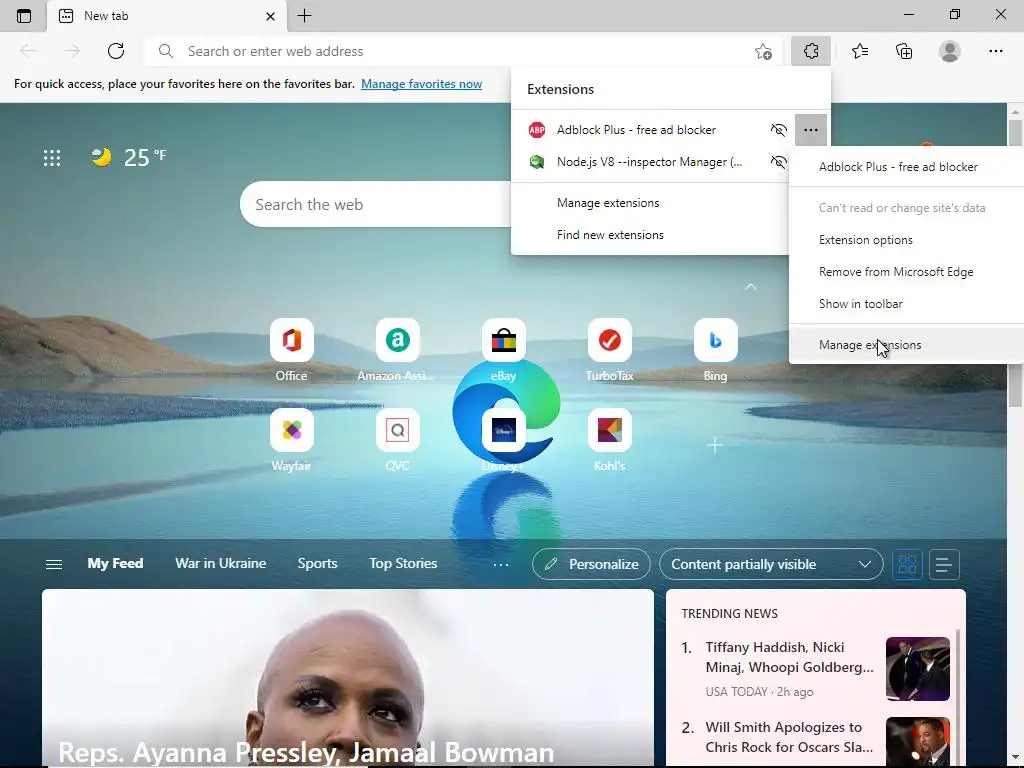Image resolution: width=1024 pixels, height=768 pixels.
Task: Click the Refresh page icon
Action: (x=116, y=51)
